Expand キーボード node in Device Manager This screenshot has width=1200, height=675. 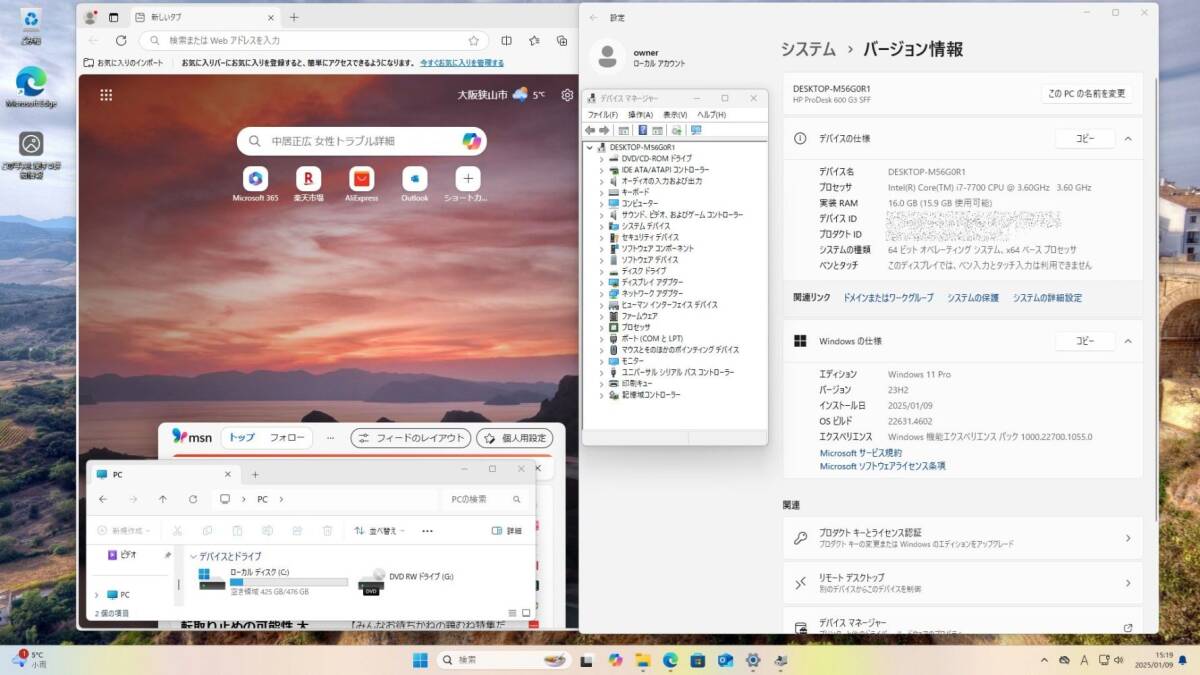pyautogui.click(x=601, y=192)
